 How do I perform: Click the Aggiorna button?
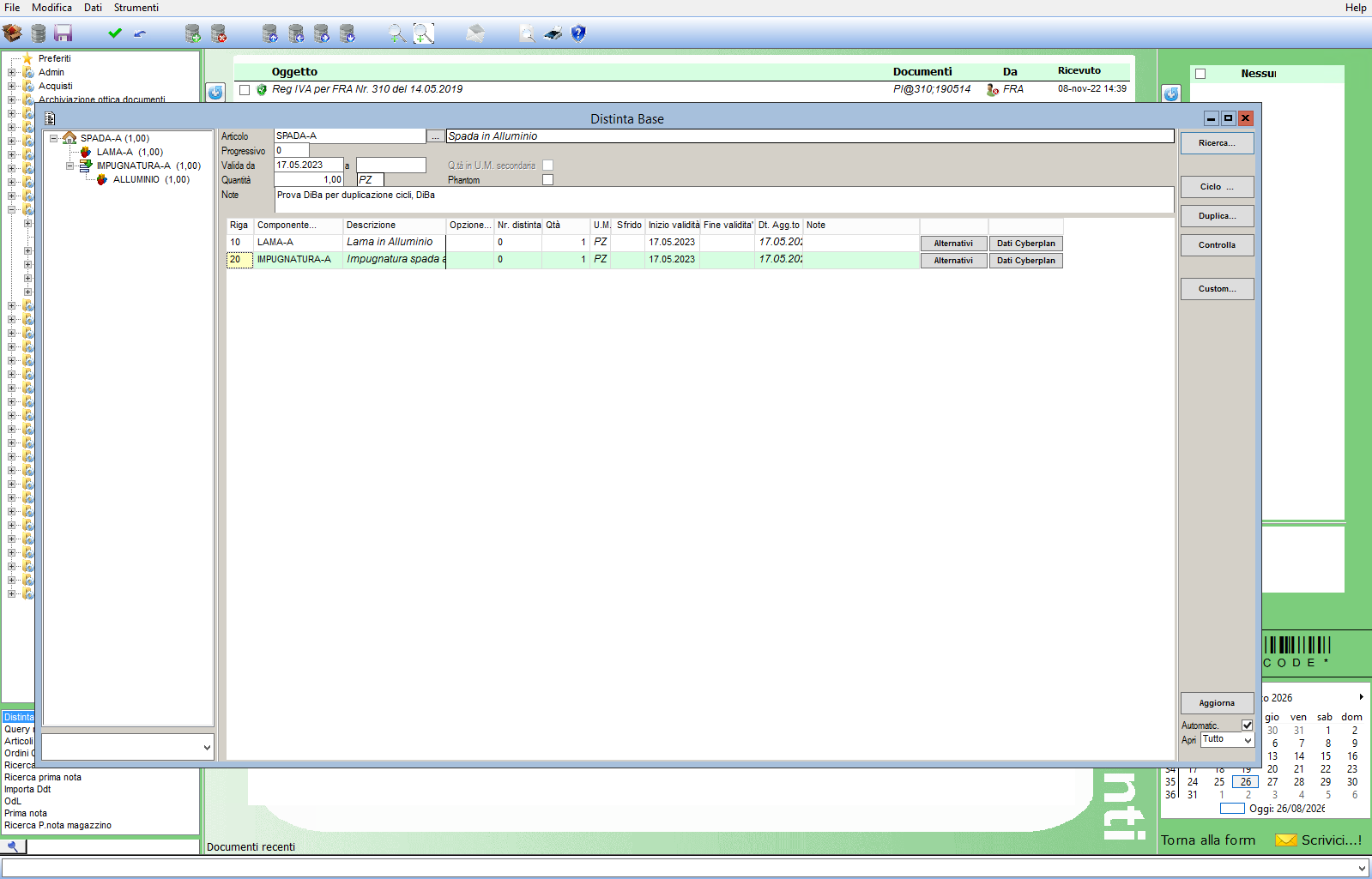point(1217,703)
